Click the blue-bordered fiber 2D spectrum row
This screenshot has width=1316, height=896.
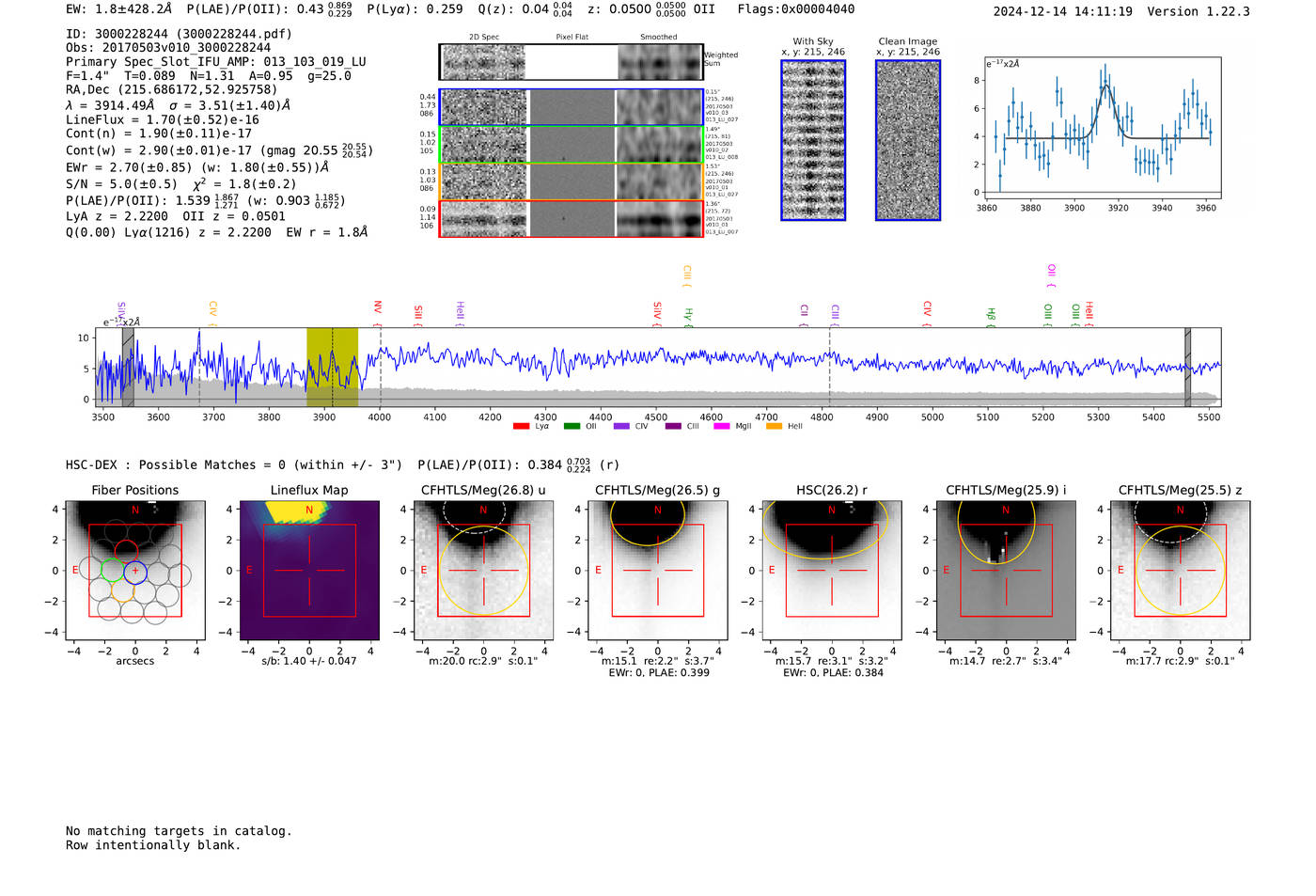click(572, 107)
